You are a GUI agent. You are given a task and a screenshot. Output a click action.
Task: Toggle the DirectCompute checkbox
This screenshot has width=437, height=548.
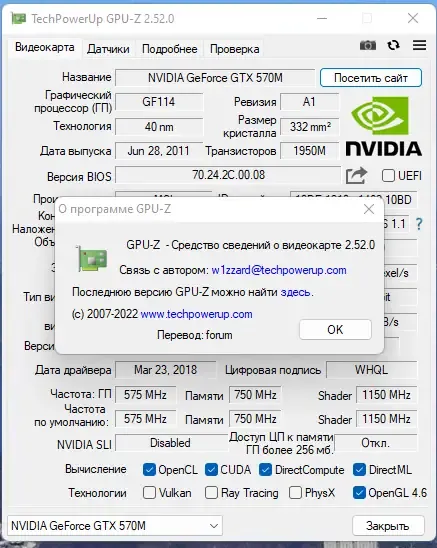point(265,470)
